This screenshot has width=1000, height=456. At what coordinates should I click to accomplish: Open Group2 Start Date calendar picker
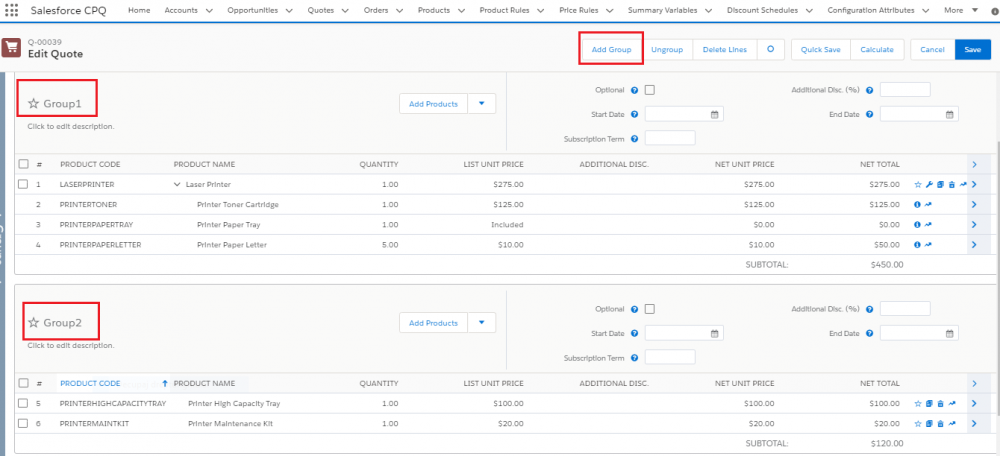(x=714, y=334)
